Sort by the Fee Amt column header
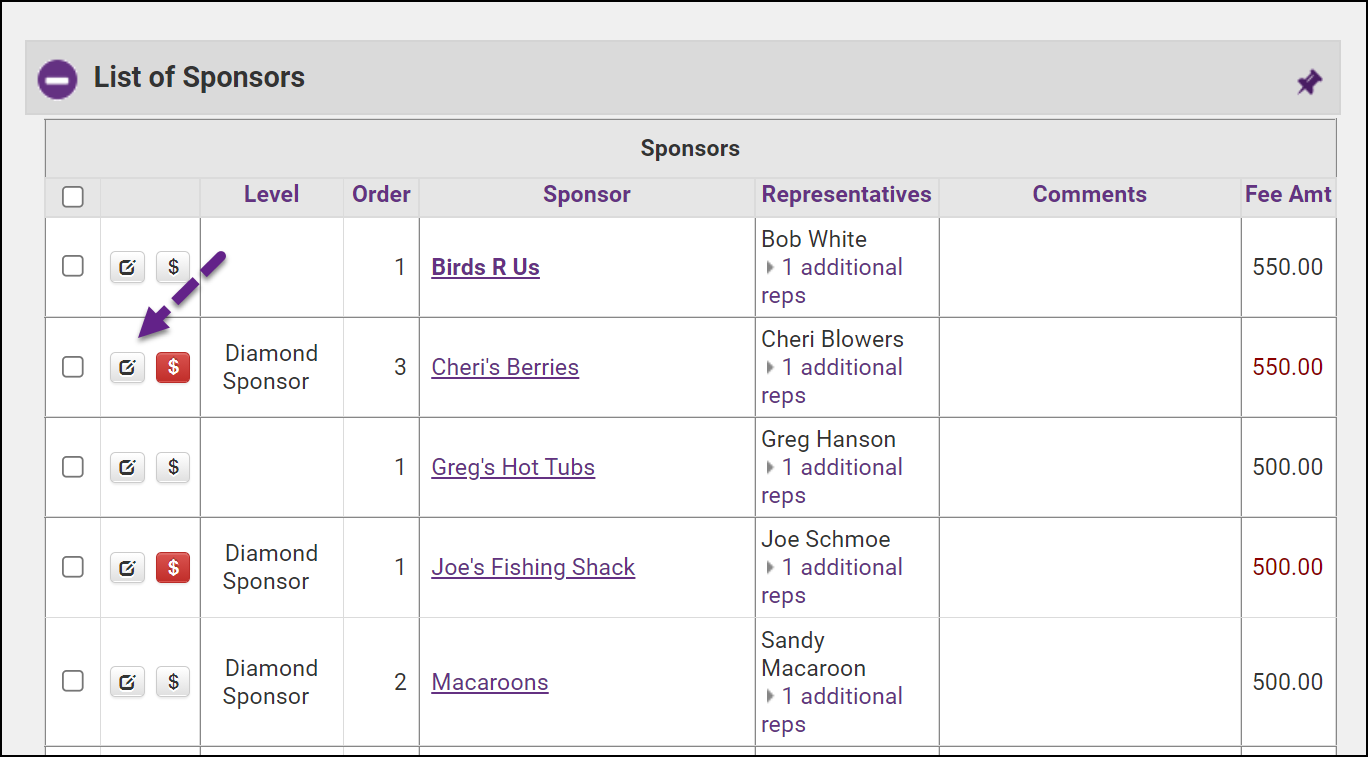The width and height of the screenshot is (1368, 757). 1288,194
